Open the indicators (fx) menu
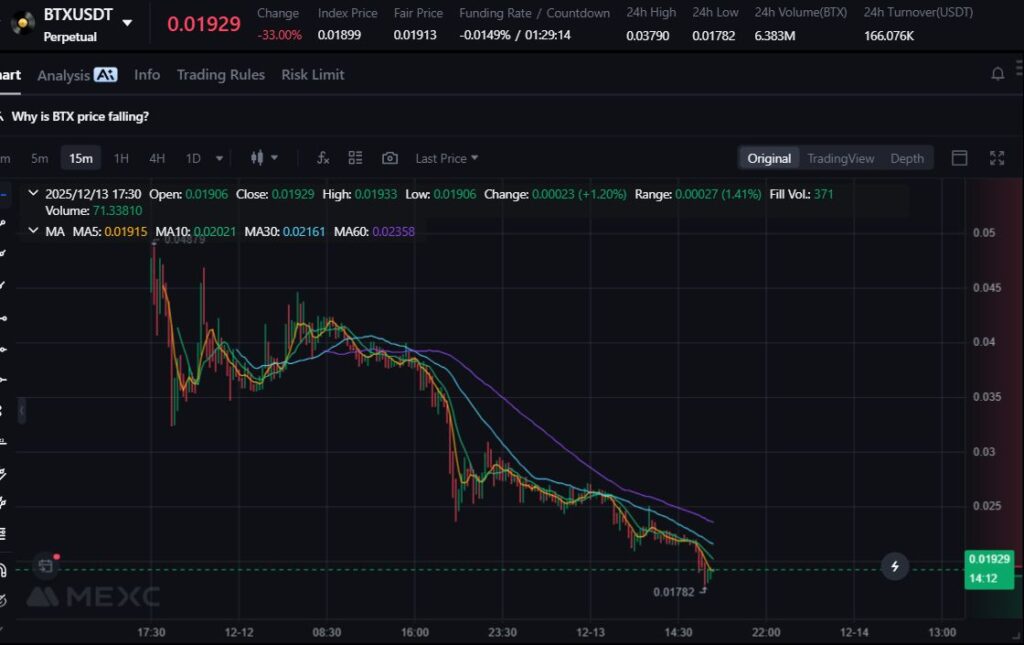 coord(323,158)
